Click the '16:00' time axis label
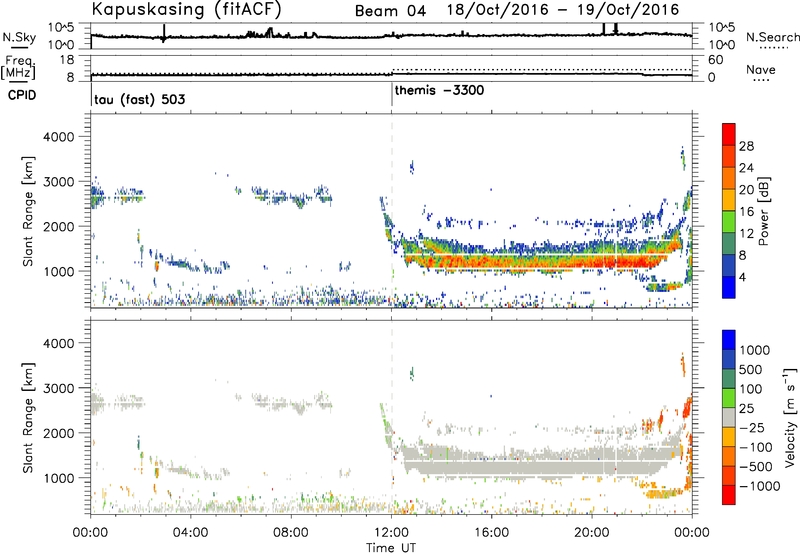The image size is (800, 554). tap(491, 533)
